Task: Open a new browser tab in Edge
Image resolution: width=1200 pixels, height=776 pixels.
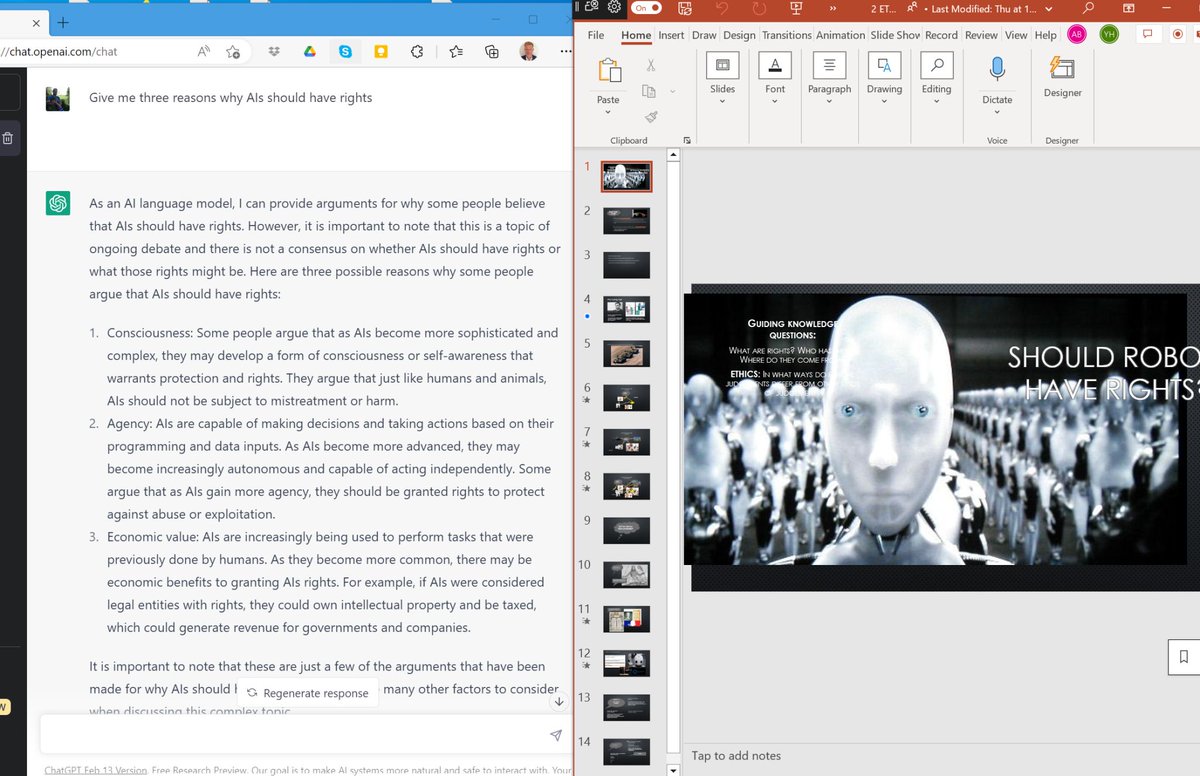Action: [63, 22]
